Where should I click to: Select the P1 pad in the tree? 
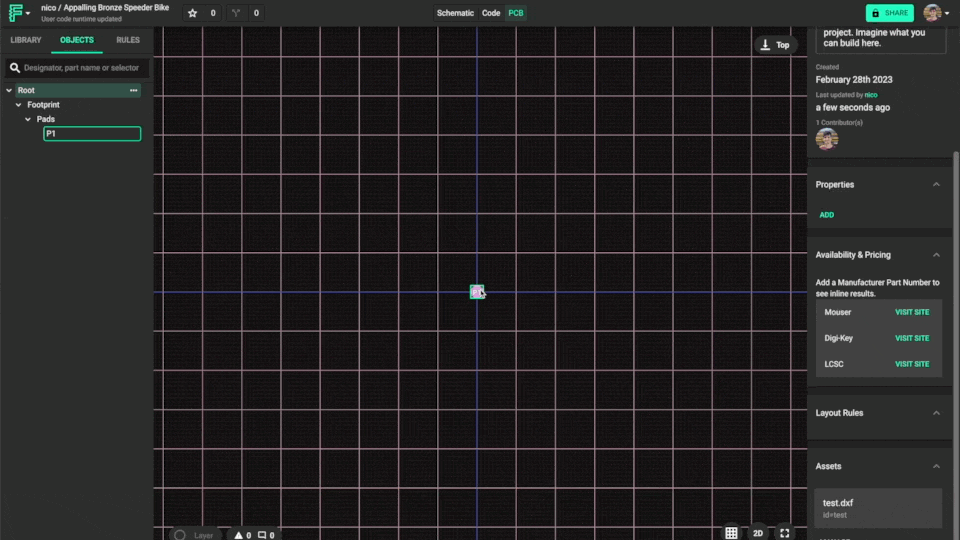(92, 133)
